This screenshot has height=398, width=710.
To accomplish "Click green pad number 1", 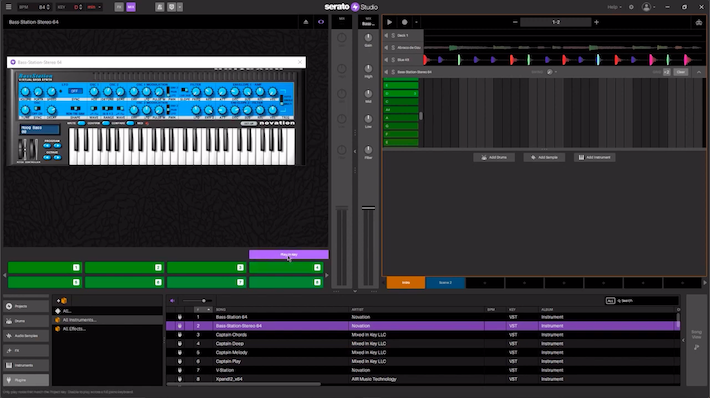I will coord(44,268).
